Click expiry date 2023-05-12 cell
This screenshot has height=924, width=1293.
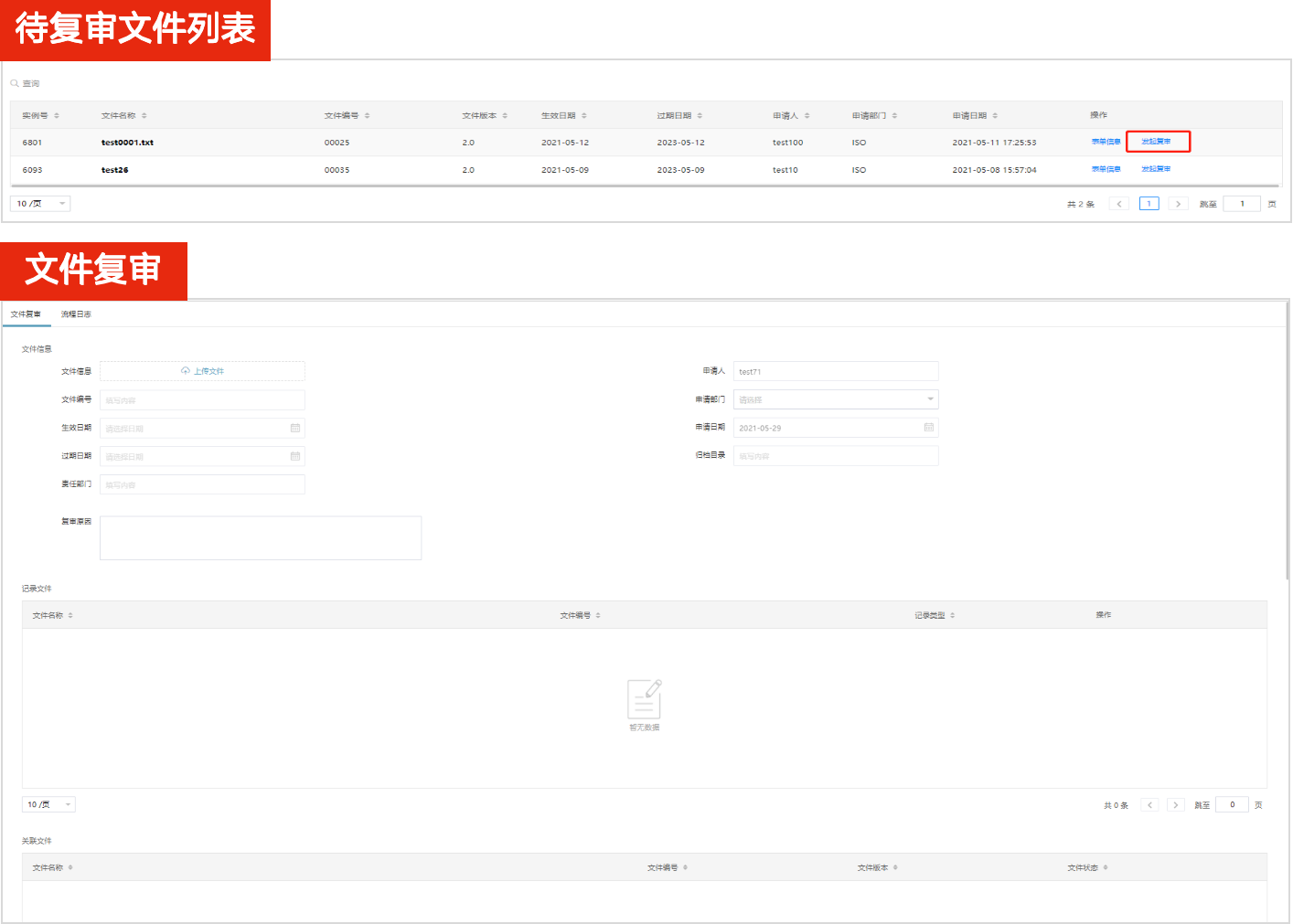pos(680,143)
